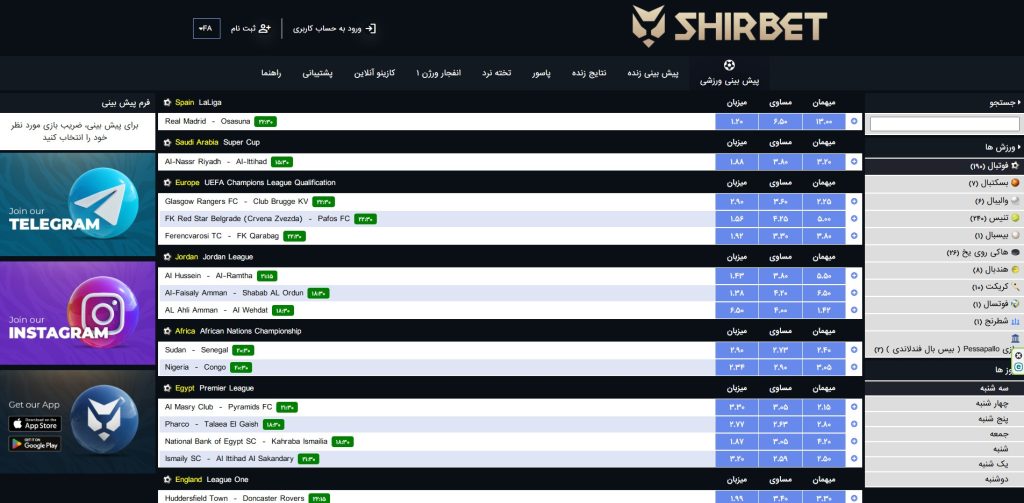1024x503 pixels.
Task: Close the floating widget on right edge
Action: pyautogui.click(x=1018, y=356)
